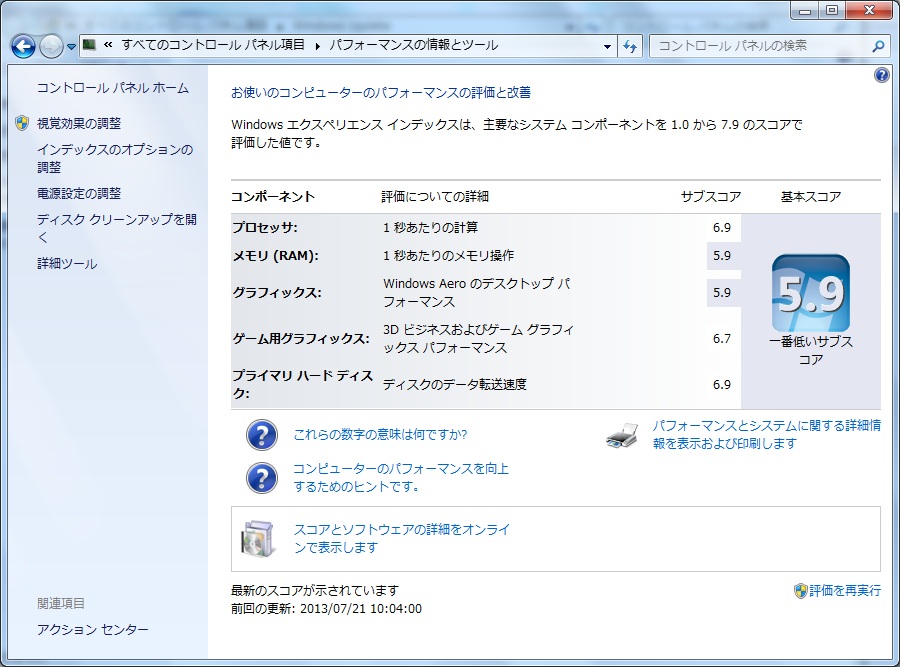Open インデックスのオプションの調整 link

(115, 158)
